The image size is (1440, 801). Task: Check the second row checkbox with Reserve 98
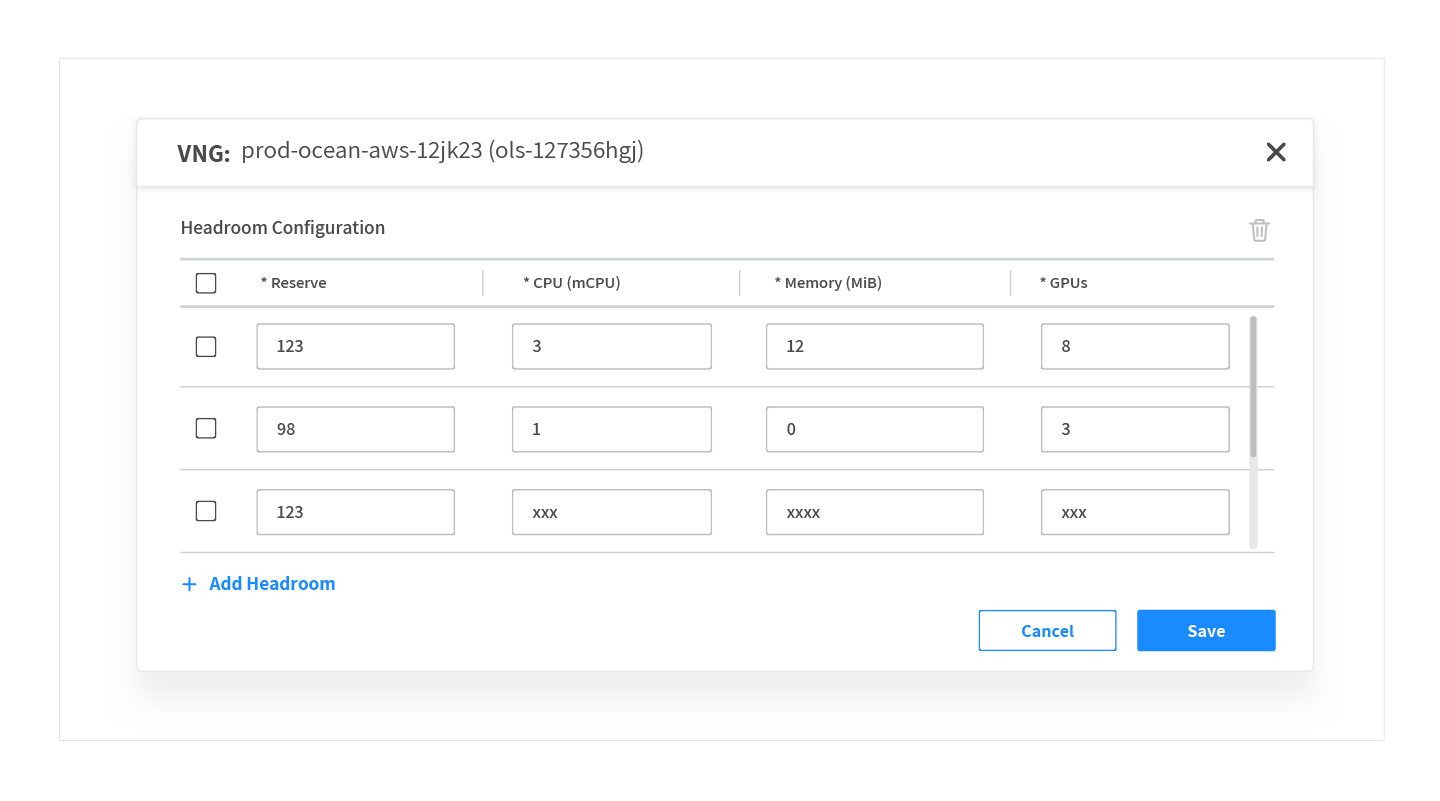[x=206, y=428]
